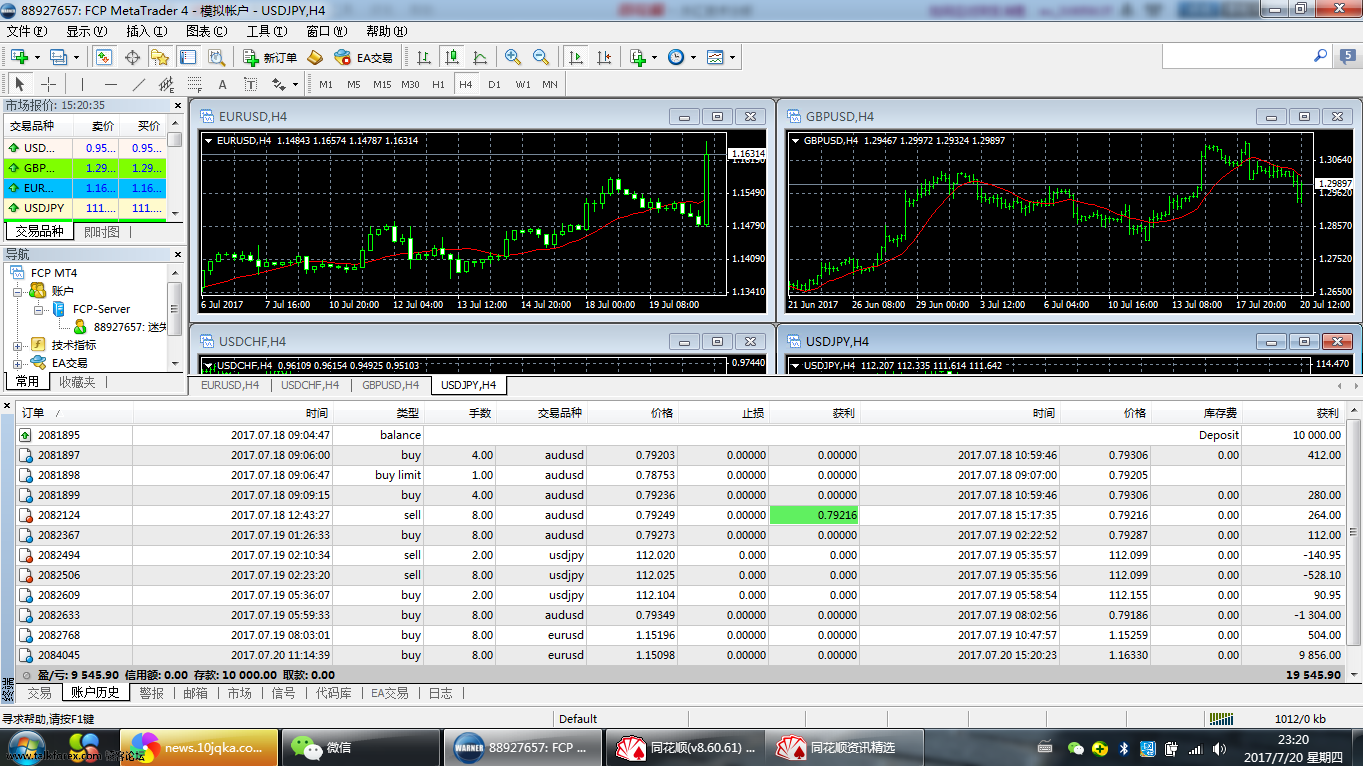This screenshot has height=766, width=1363.
Task: Switch to the 交易 terminal tab
Action: click(x=39, y=692)
